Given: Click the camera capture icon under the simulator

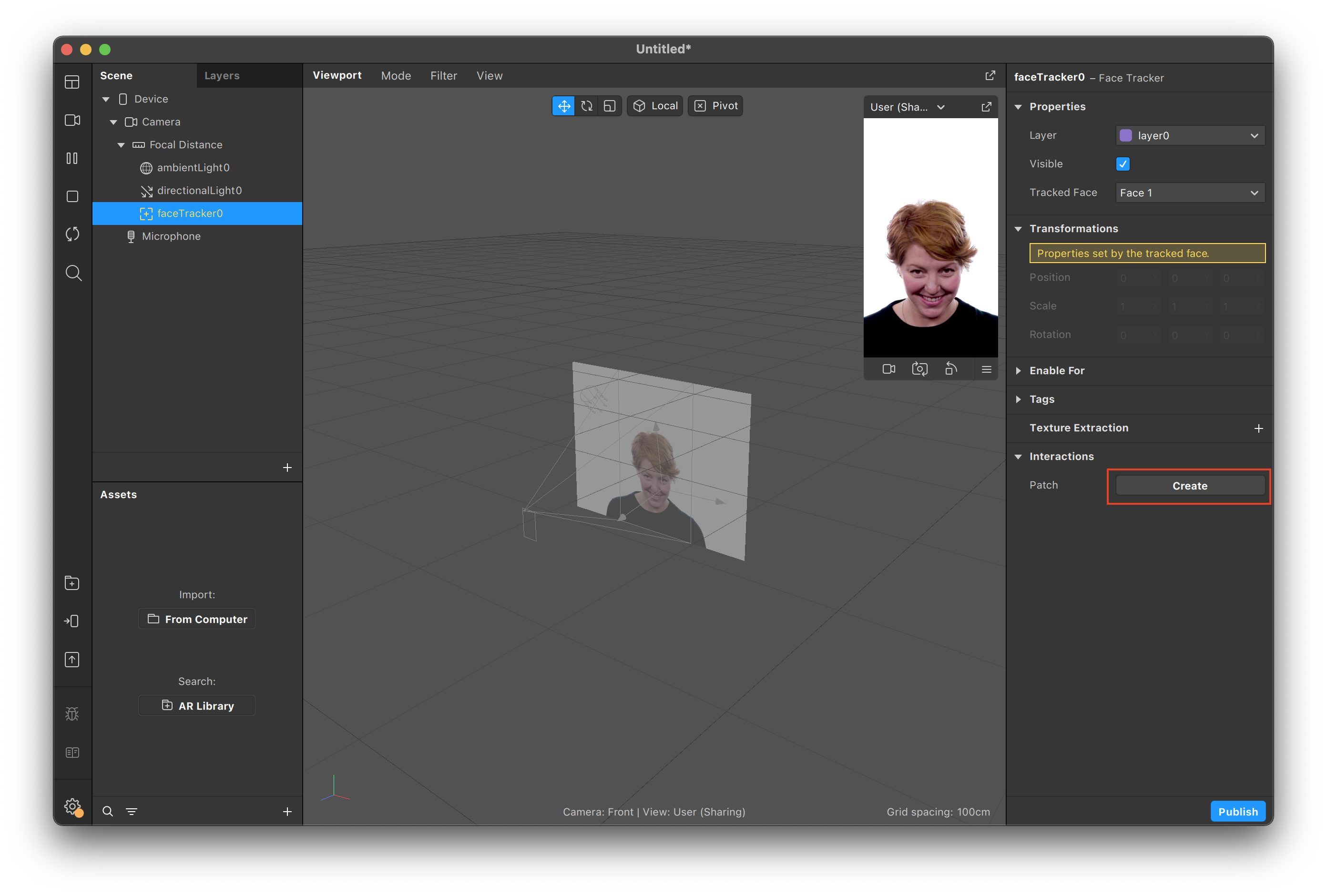Looking at the screenshot, I should pyautogui.click(x=919, y=369).
